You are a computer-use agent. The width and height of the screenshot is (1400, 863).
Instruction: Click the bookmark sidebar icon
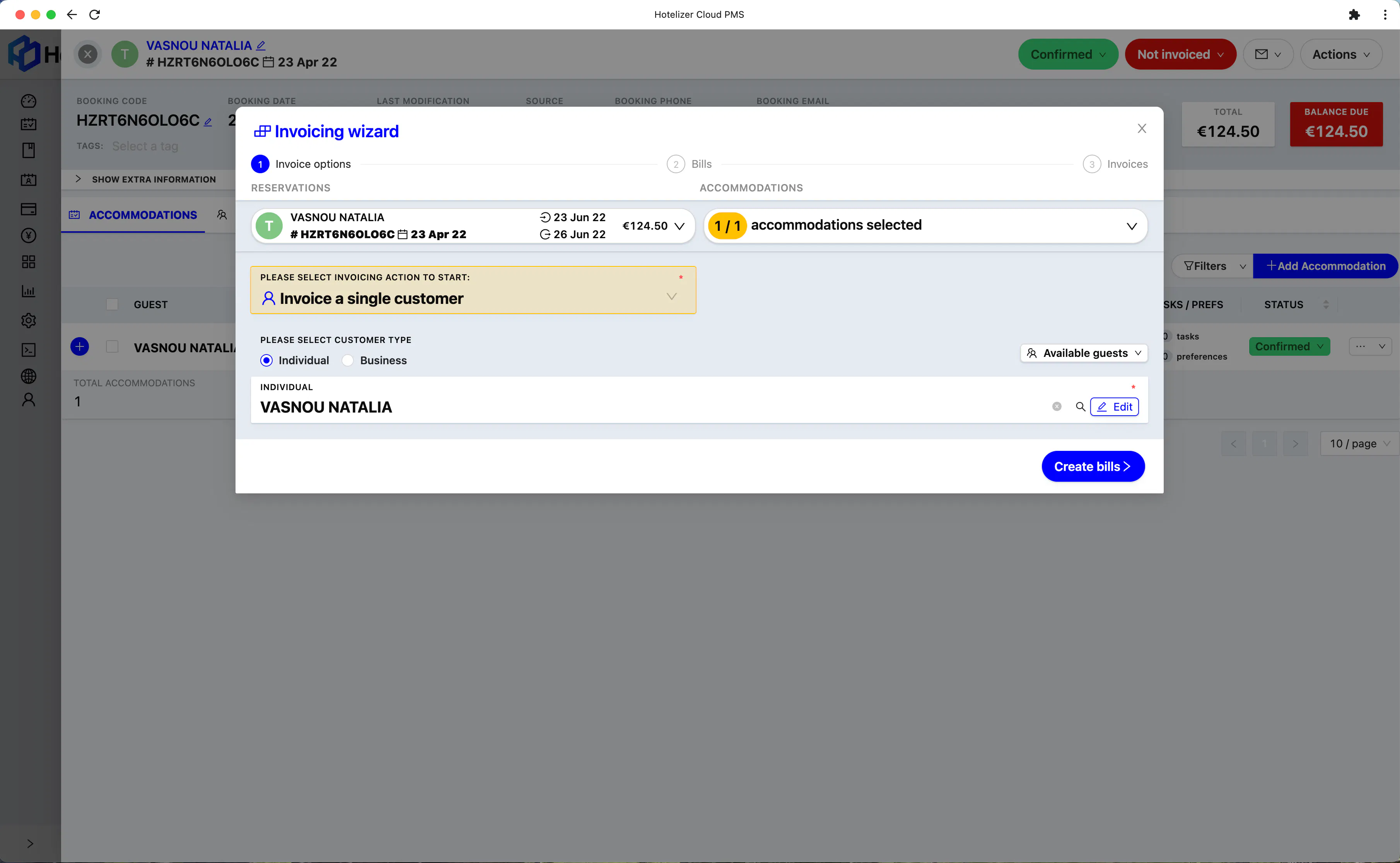pos(29,151)
